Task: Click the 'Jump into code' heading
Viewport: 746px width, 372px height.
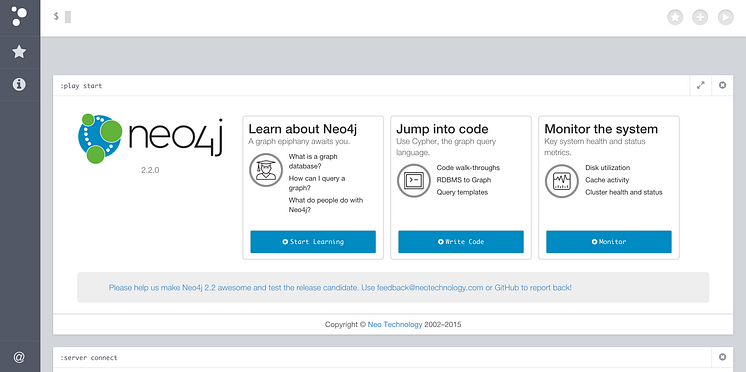Action: [442, 129]
